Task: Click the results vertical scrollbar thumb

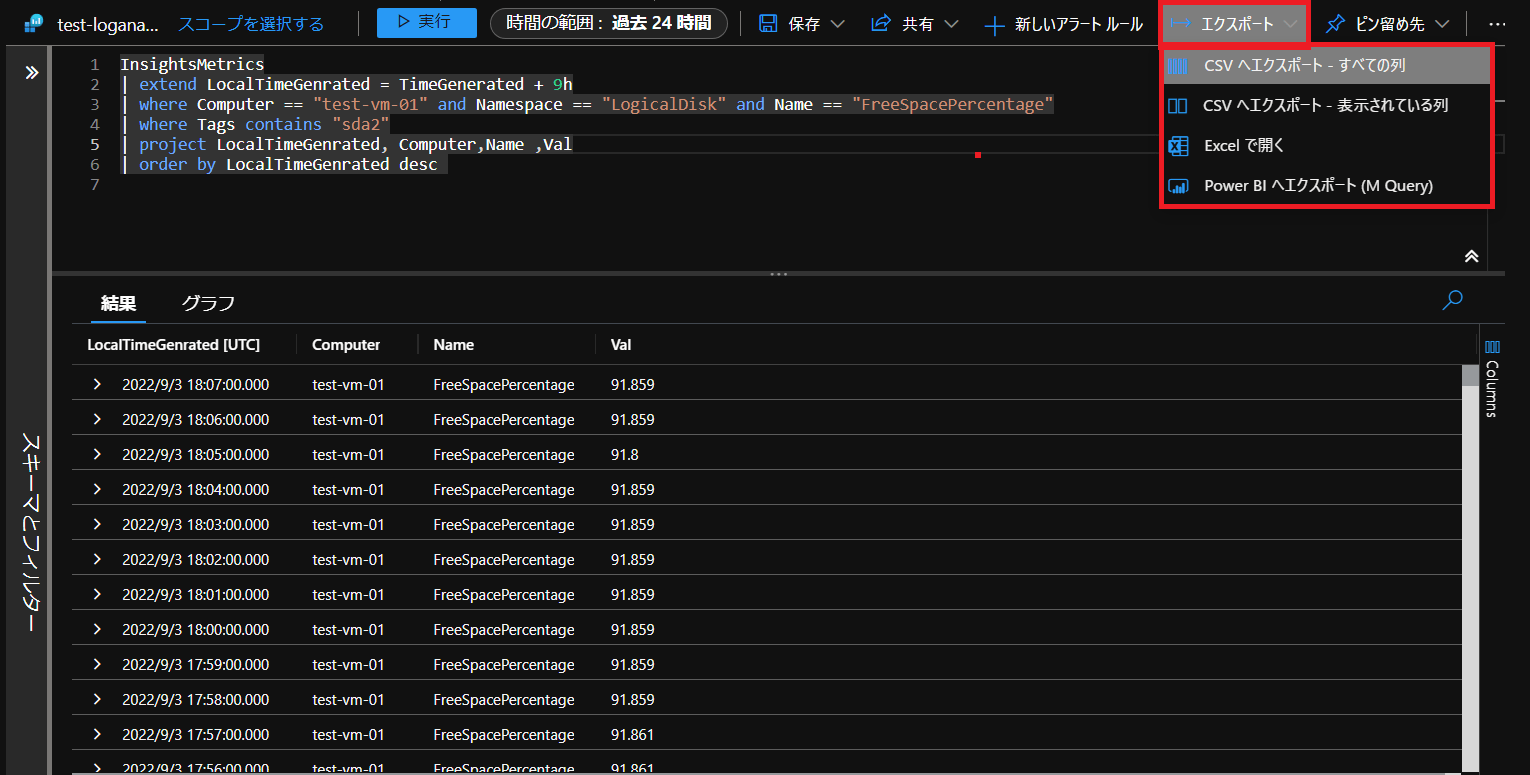Action: pyautogui.click(x=1470, y=375)
